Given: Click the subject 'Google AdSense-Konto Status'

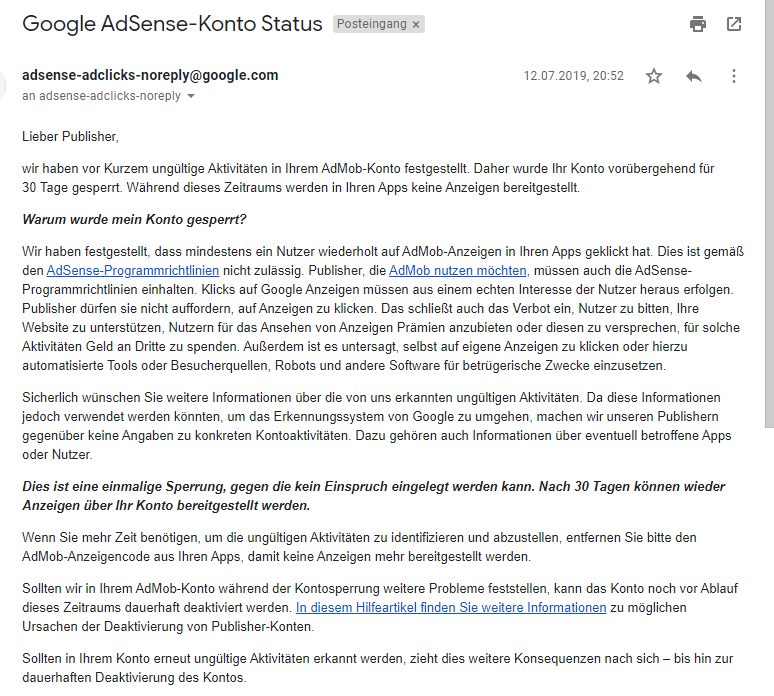Looking at the screenshot, I should coord(172,24).
